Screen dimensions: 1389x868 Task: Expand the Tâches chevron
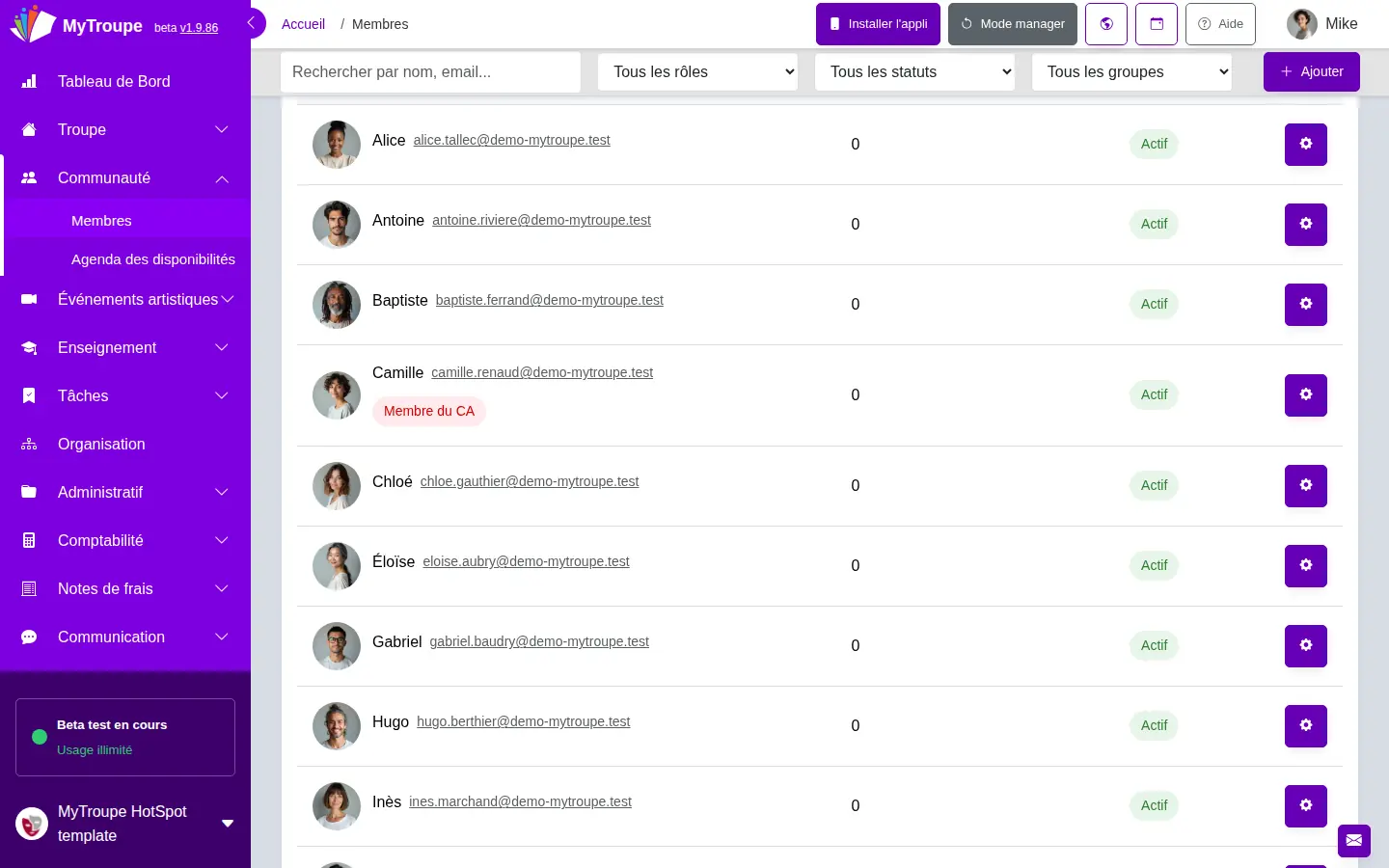(x=222, y=396)
